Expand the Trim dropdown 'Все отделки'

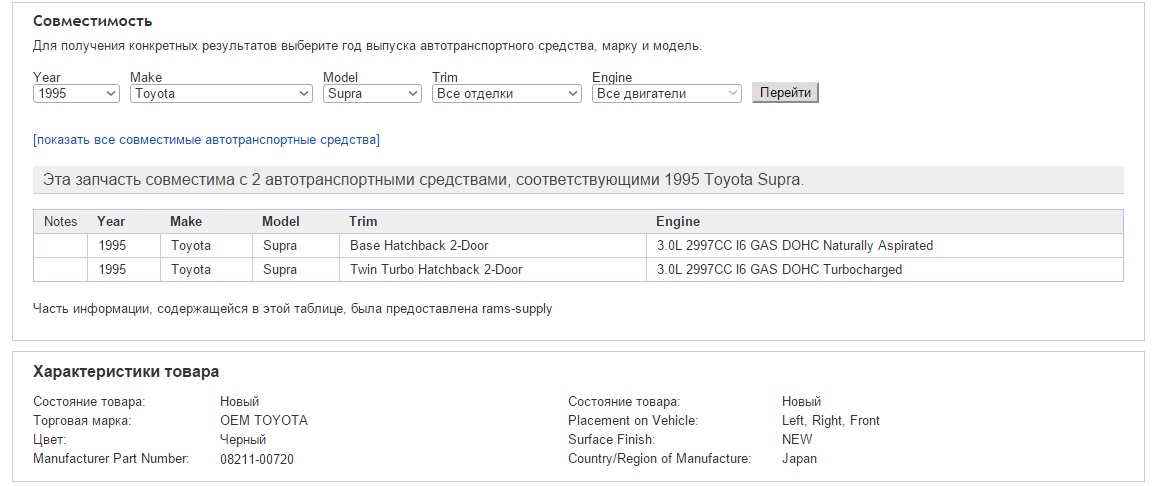[x=506, y=93]
